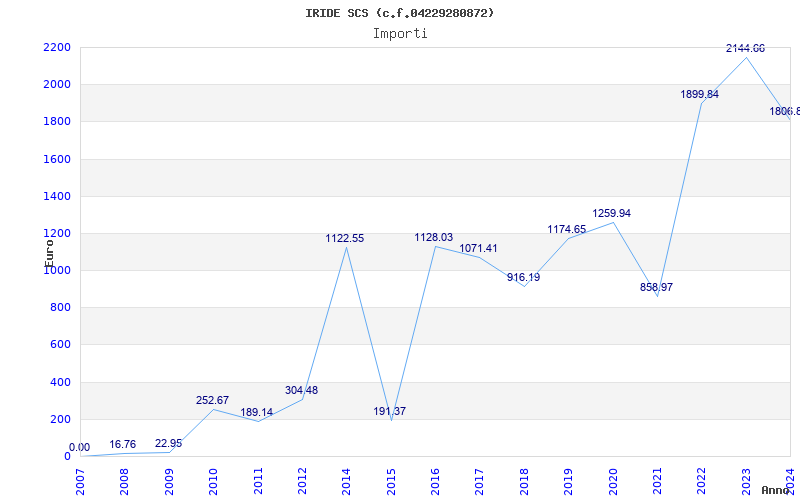
Task: Select the 0.00 data label
Action: (x=79, y=447)
